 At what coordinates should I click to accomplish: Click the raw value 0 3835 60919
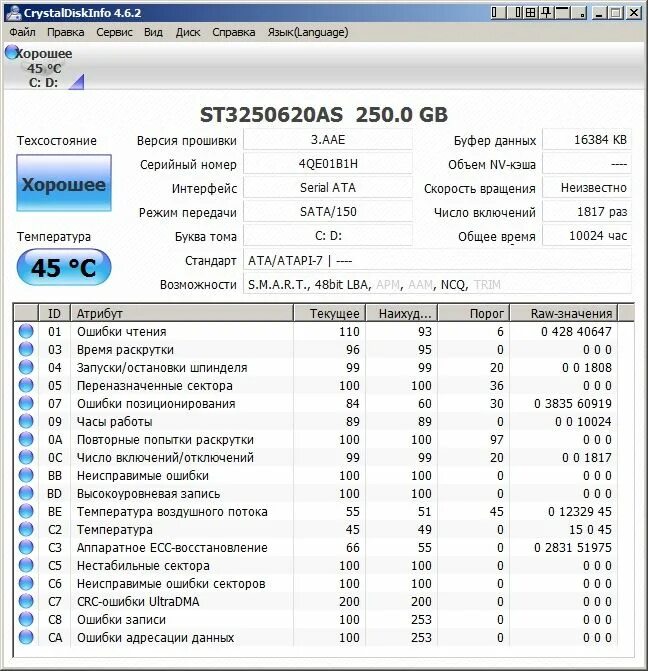click(x=573, y=403)
